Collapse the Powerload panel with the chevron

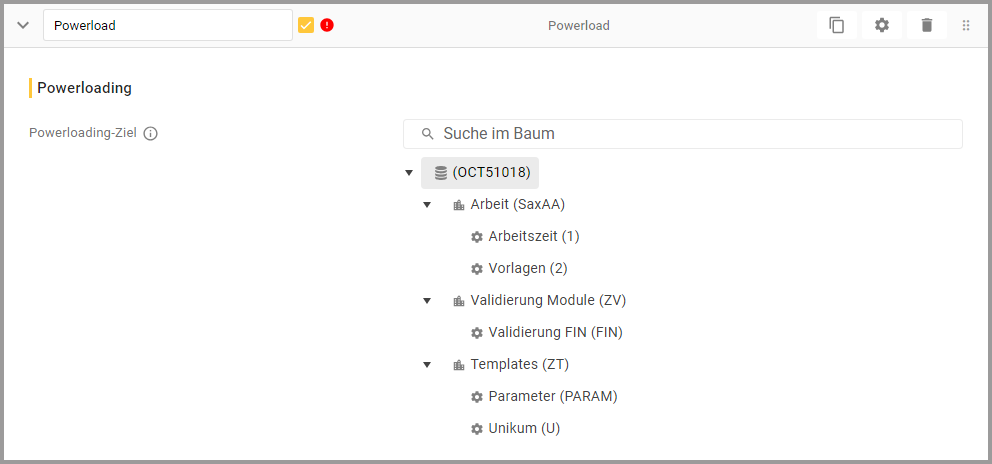tap(23, 25)
